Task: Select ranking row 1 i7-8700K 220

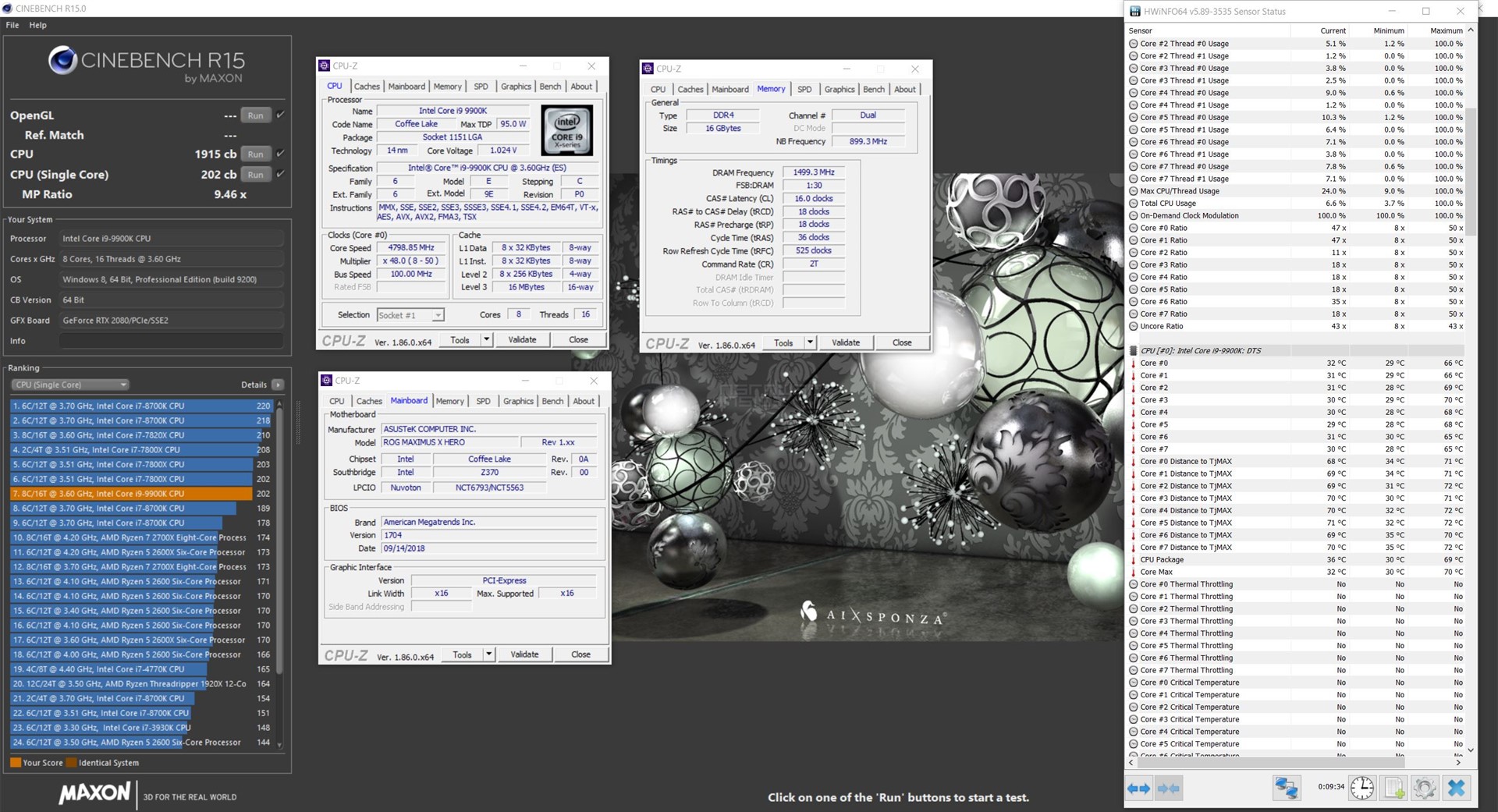Action: pyautogui.click(x=141, y=406)
